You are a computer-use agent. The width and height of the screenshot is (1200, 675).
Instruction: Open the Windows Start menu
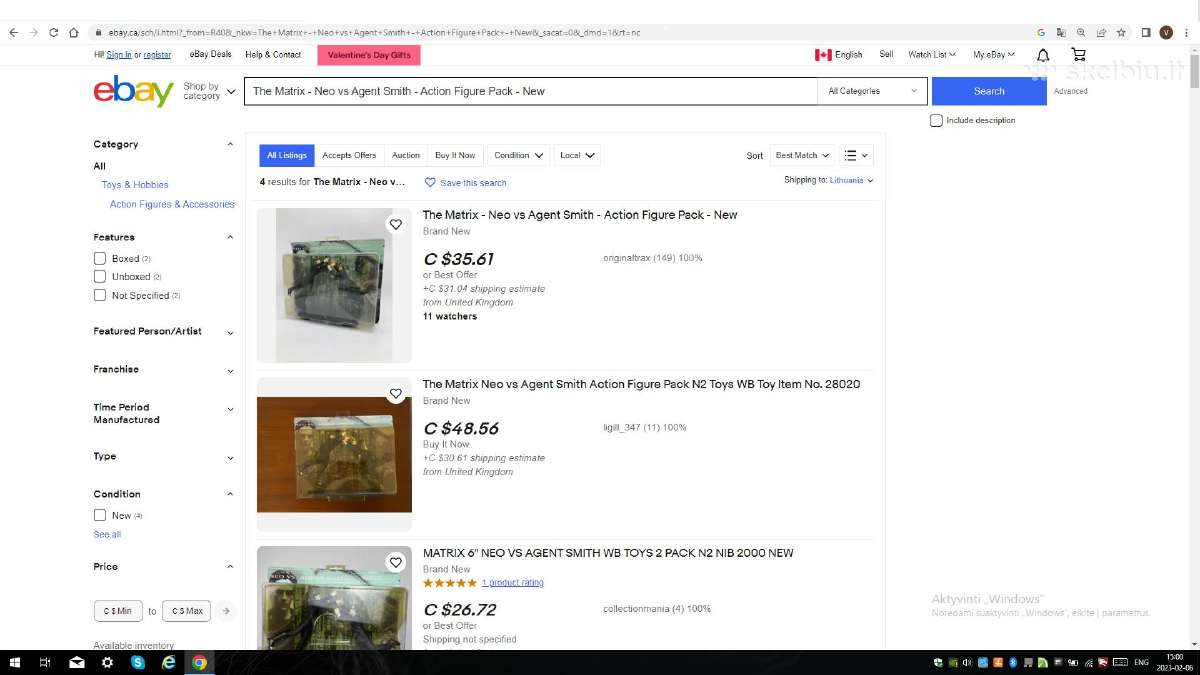pos(14,662)
